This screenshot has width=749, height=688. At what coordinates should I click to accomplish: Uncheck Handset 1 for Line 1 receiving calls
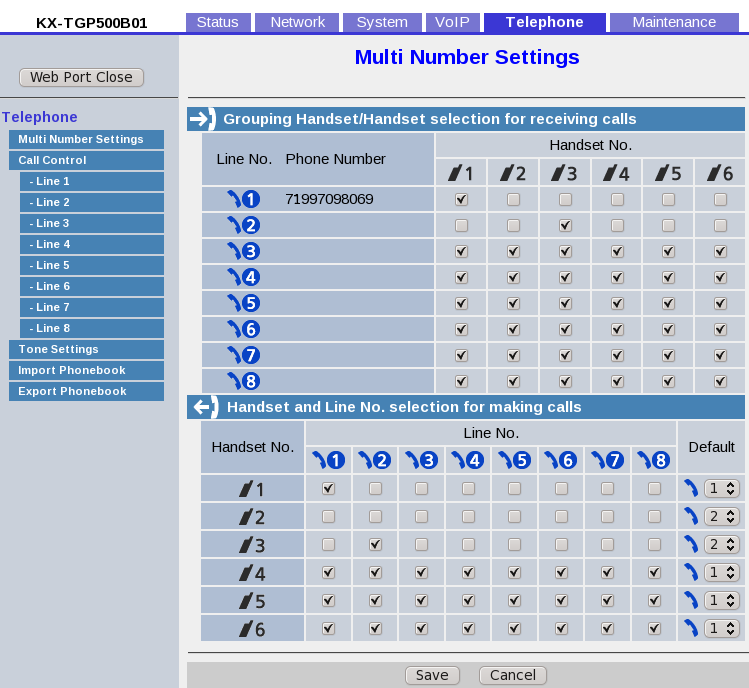click(461, 199)
